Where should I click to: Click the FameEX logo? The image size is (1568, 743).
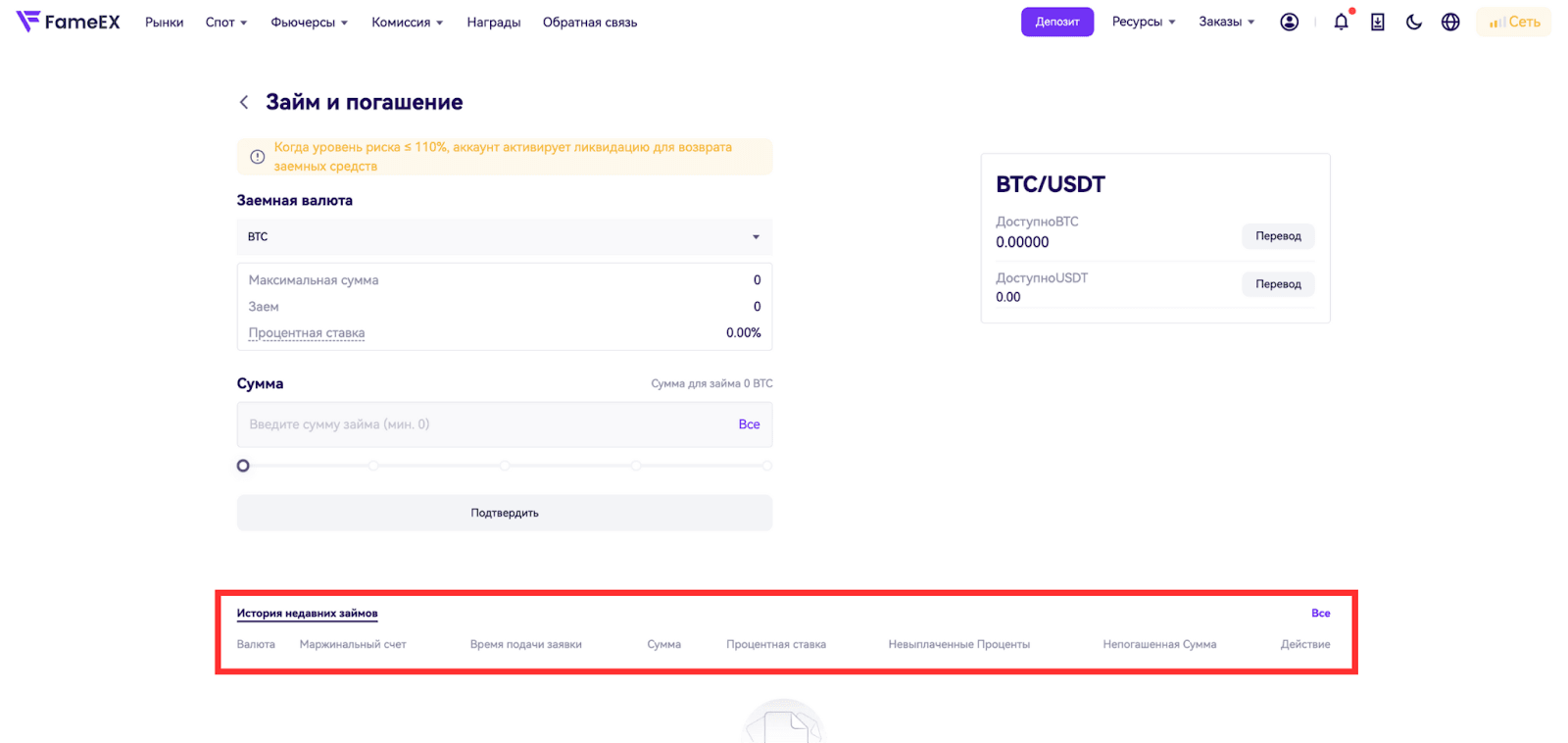click(68, 22)
